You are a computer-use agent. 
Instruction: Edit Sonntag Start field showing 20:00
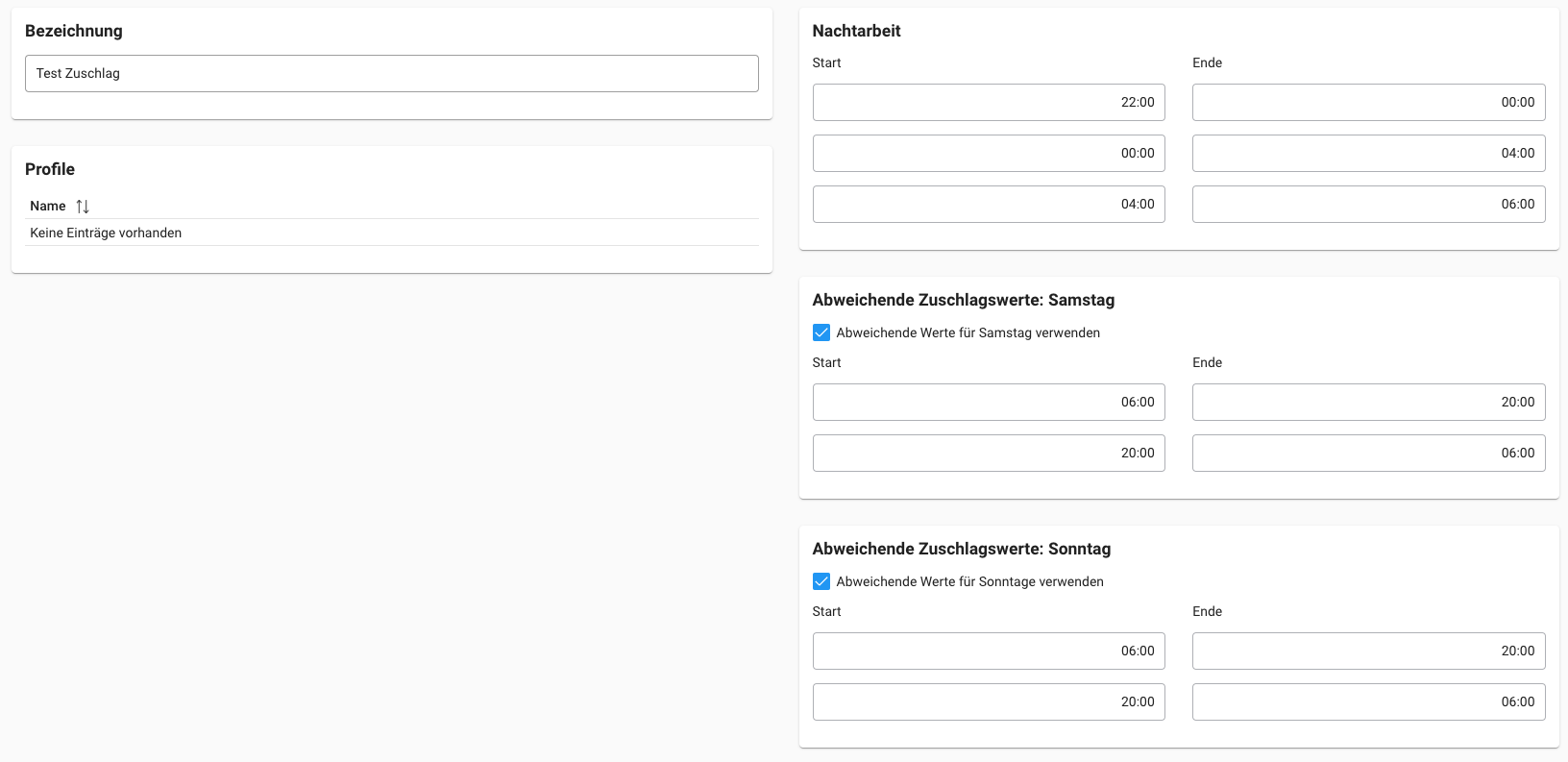click(988, 702)
